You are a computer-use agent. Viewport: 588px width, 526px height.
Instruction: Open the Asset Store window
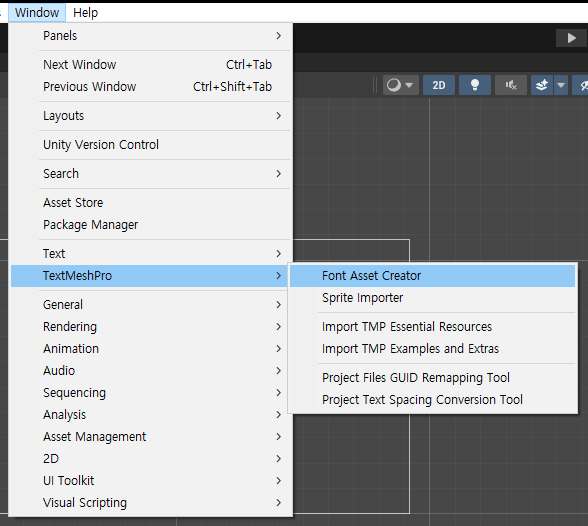coord(150,202)
